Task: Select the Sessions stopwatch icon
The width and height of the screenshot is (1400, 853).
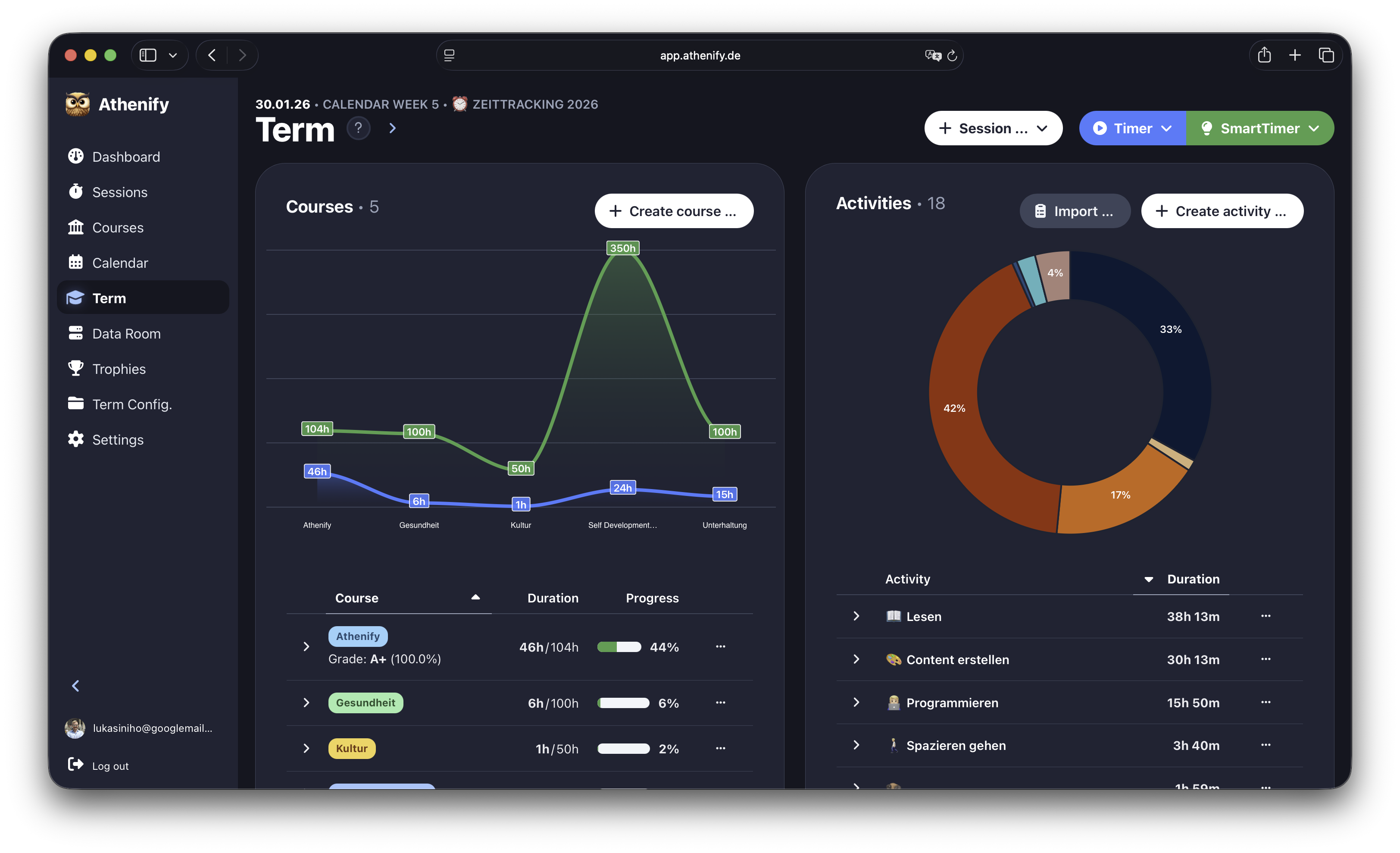Action: [x=76, y=192]
